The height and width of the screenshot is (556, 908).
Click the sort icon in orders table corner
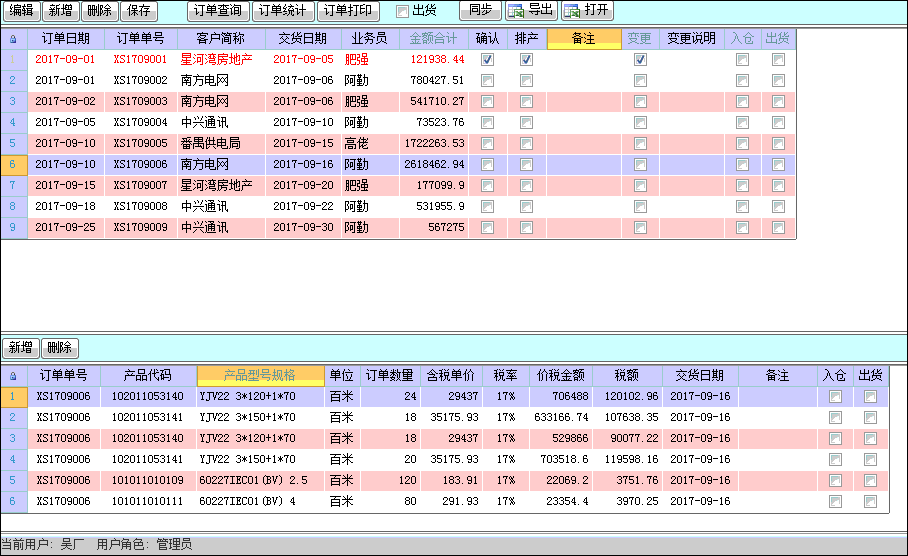click(x=13, y=39)
